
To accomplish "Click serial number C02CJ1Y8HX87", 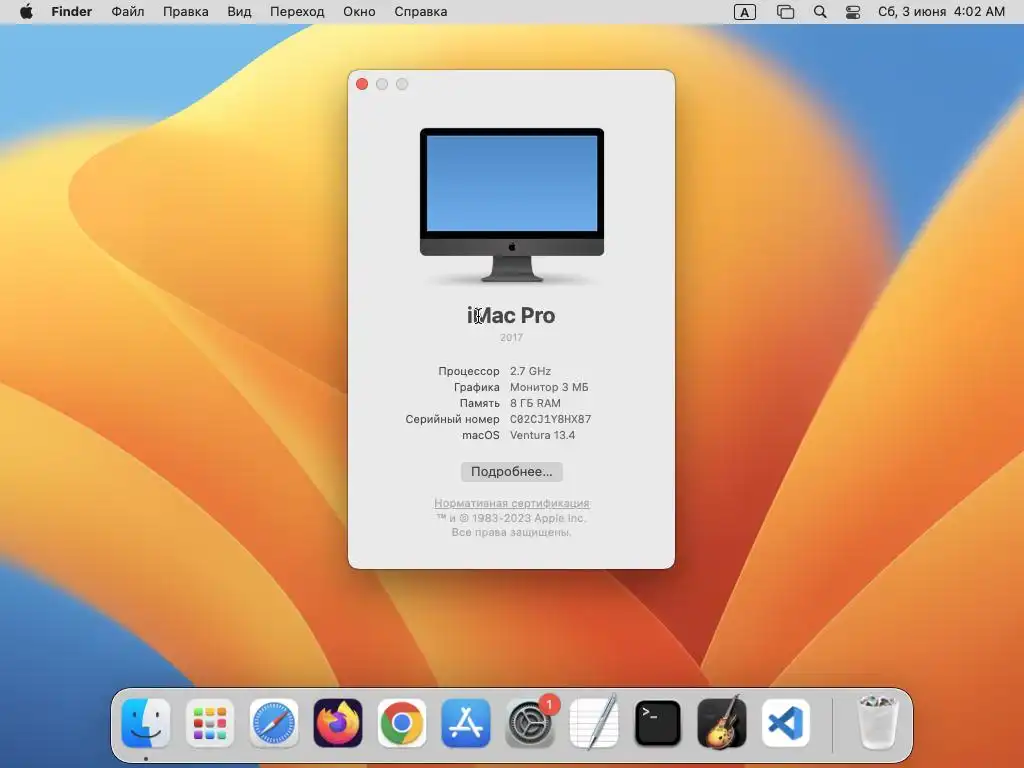I will pos(551,419).
